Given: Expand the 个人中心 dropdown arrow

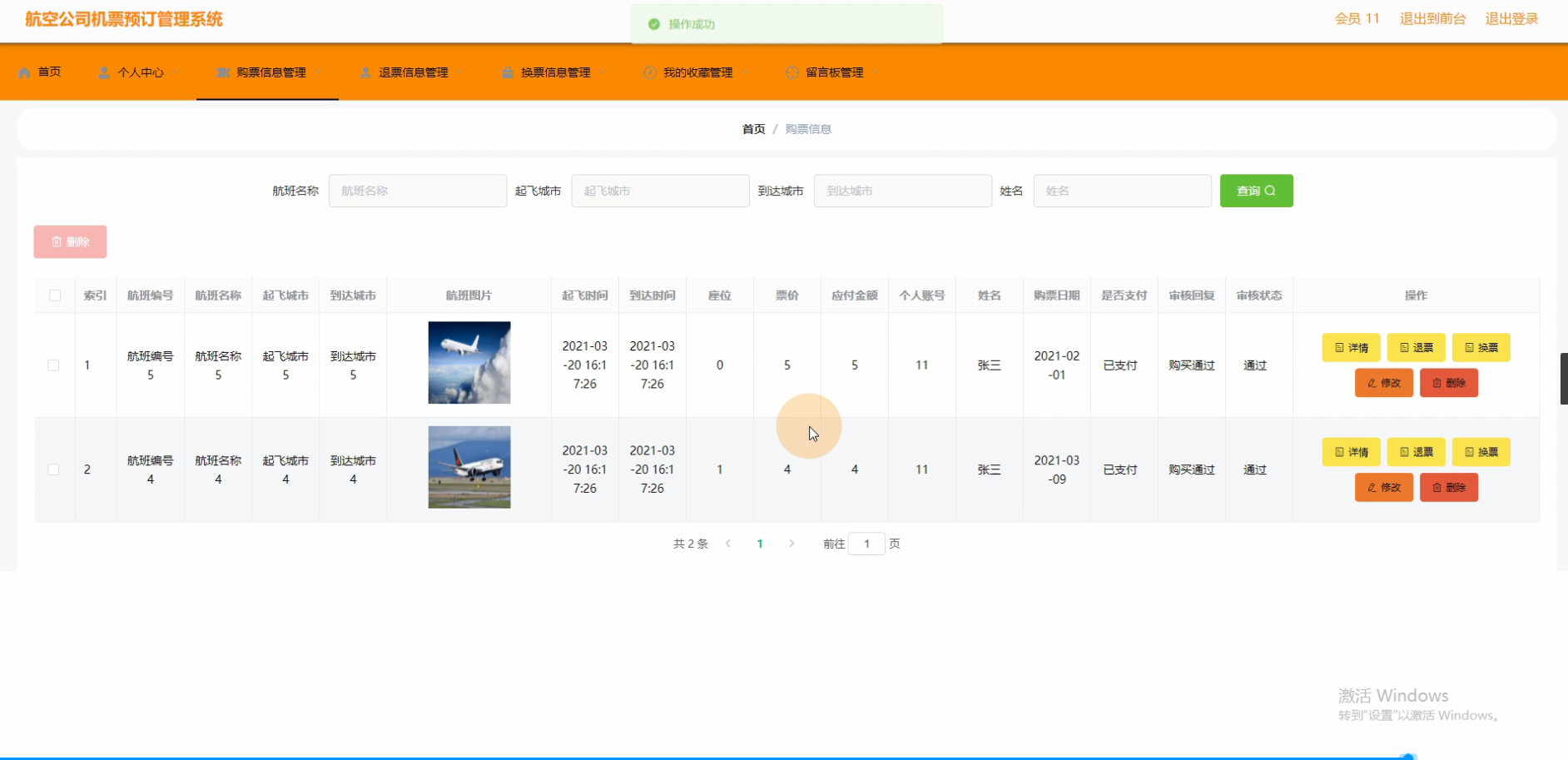Looking at the screenshot, I should coord(176,72).
